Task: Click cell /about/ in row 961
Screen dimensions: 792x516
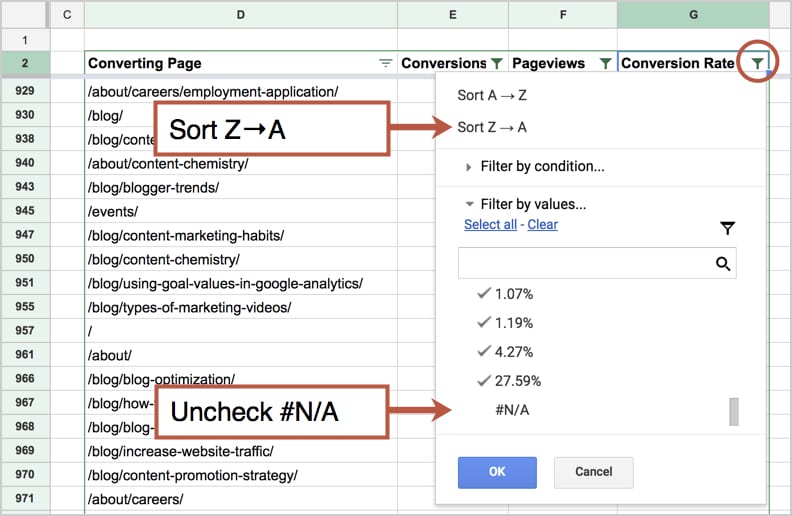Action: pos(241,355)
